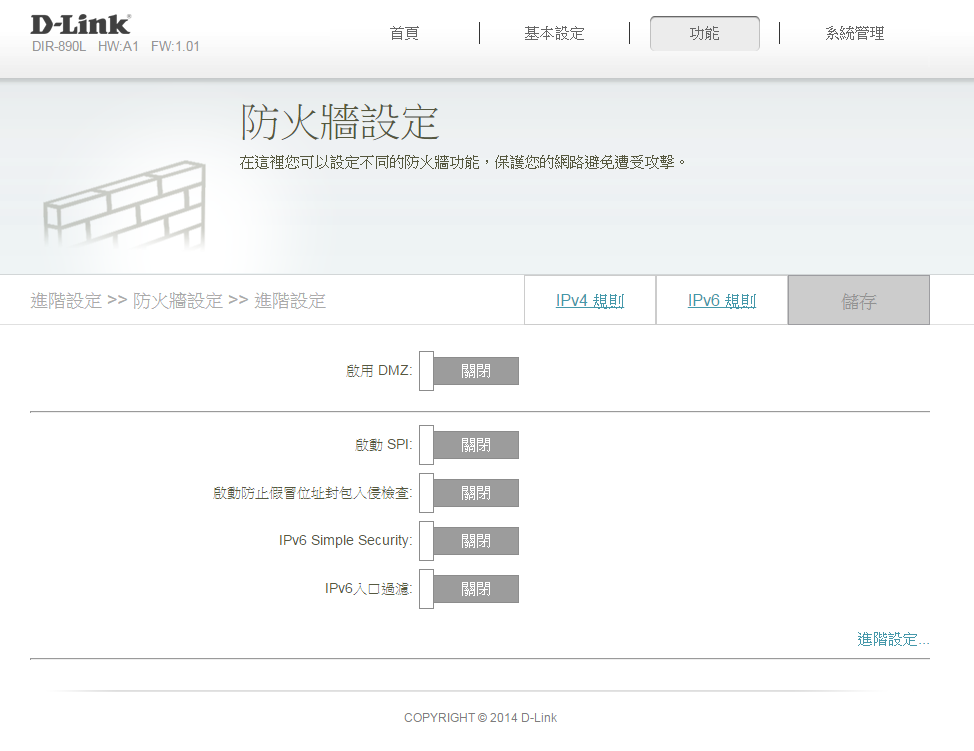Open the 系統管理 menu
The height and width of the screenshot is (751, 974).
(855, 33)
